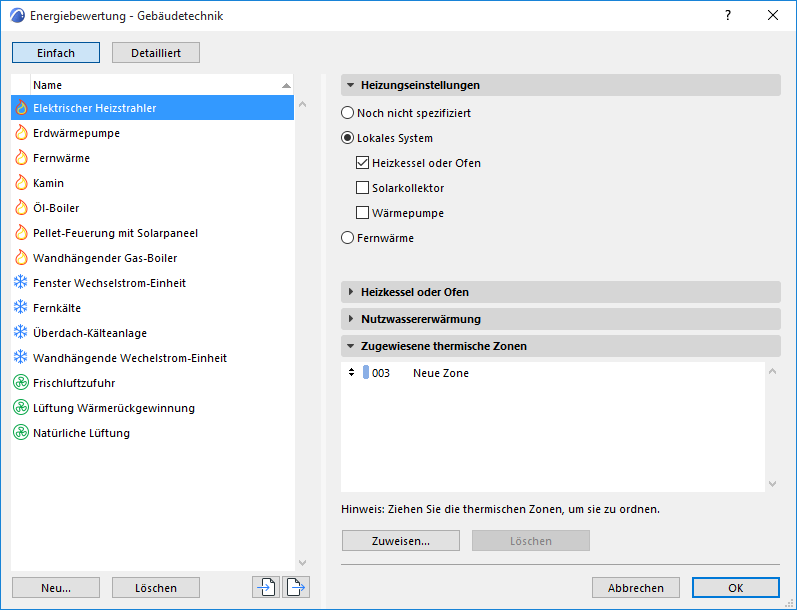797x610 pixels.
Task: Click the import system icon button
Action: 266,587
